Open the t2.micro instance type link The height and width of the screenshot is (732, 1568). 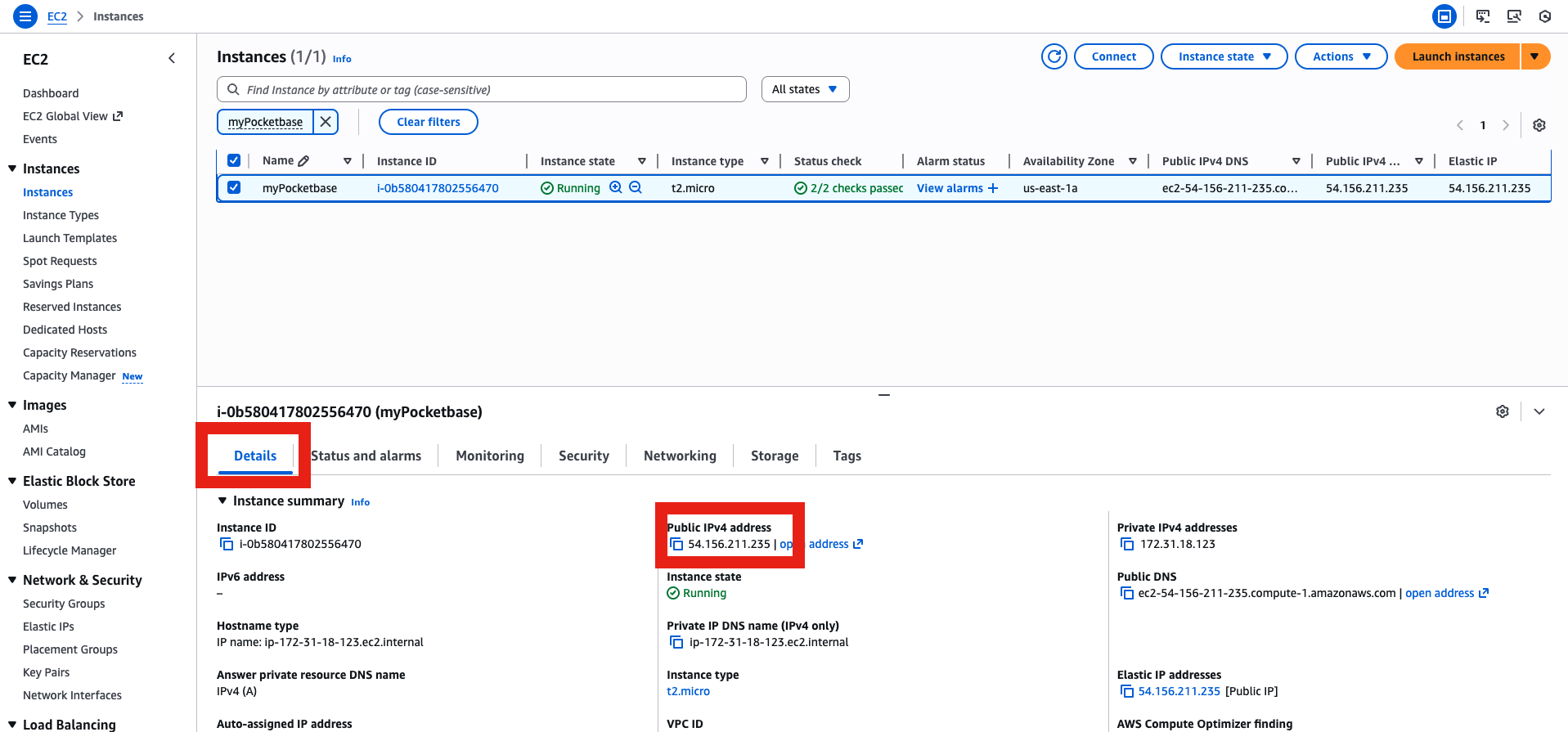tap(688, 691)
